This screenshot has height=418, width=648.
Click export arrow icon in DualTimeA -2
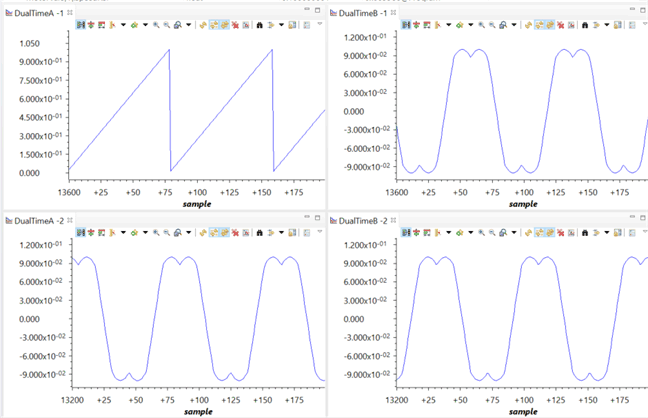[271, 233]
